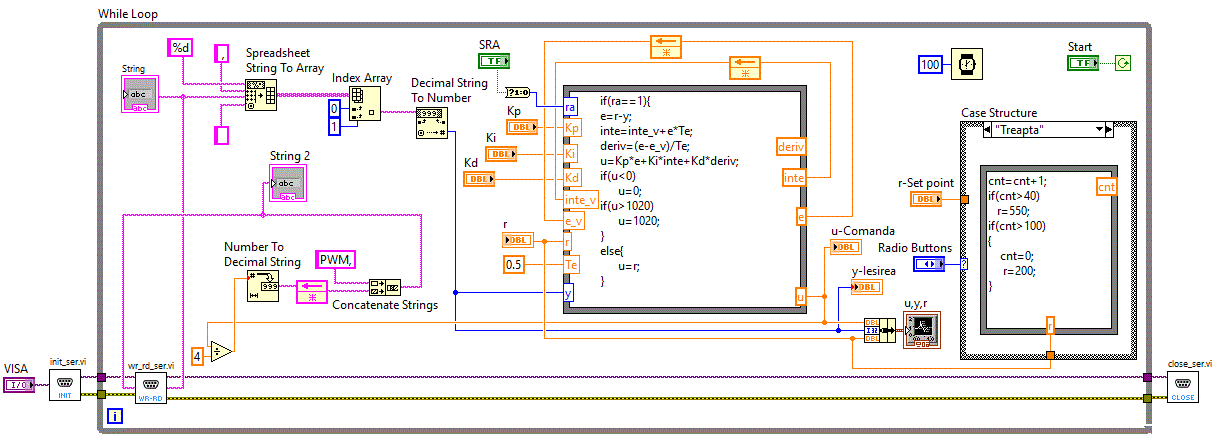Click the Decimal String To Number node

432,124
